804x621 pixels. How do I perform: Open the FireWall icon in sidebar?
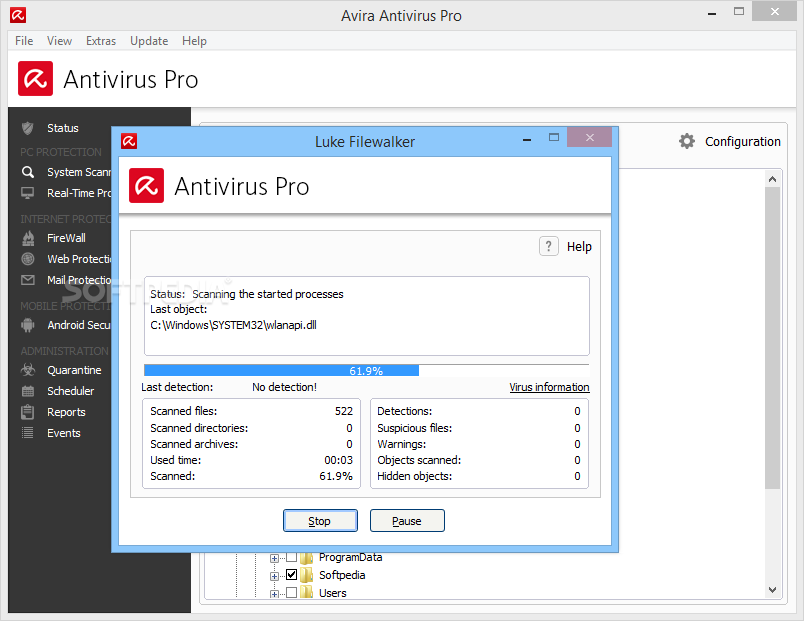pos(28,238)
